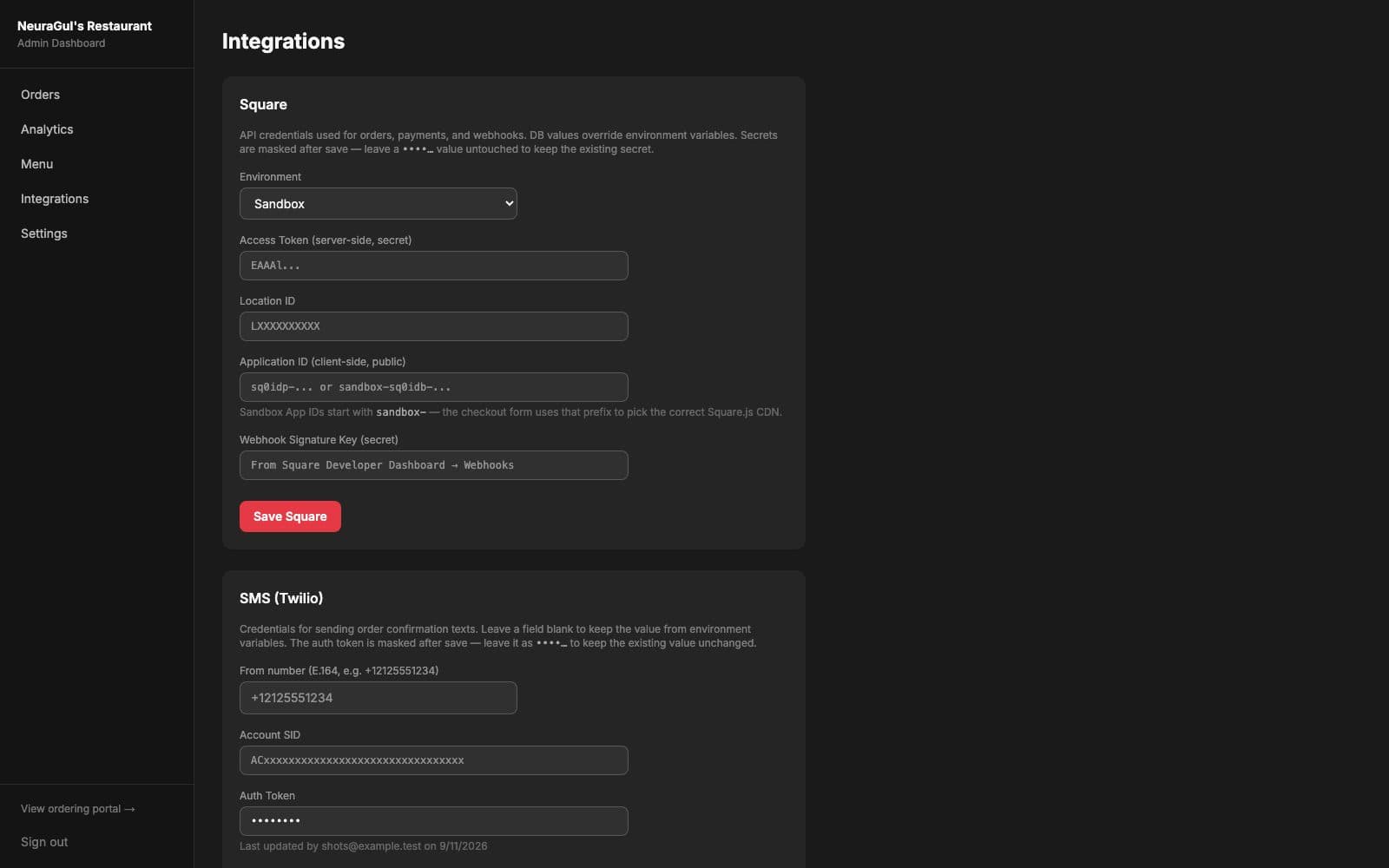Screen dimensions: 1389x868
Task: Focus the Webhook Signature Key field
Action: coord(433,465)
